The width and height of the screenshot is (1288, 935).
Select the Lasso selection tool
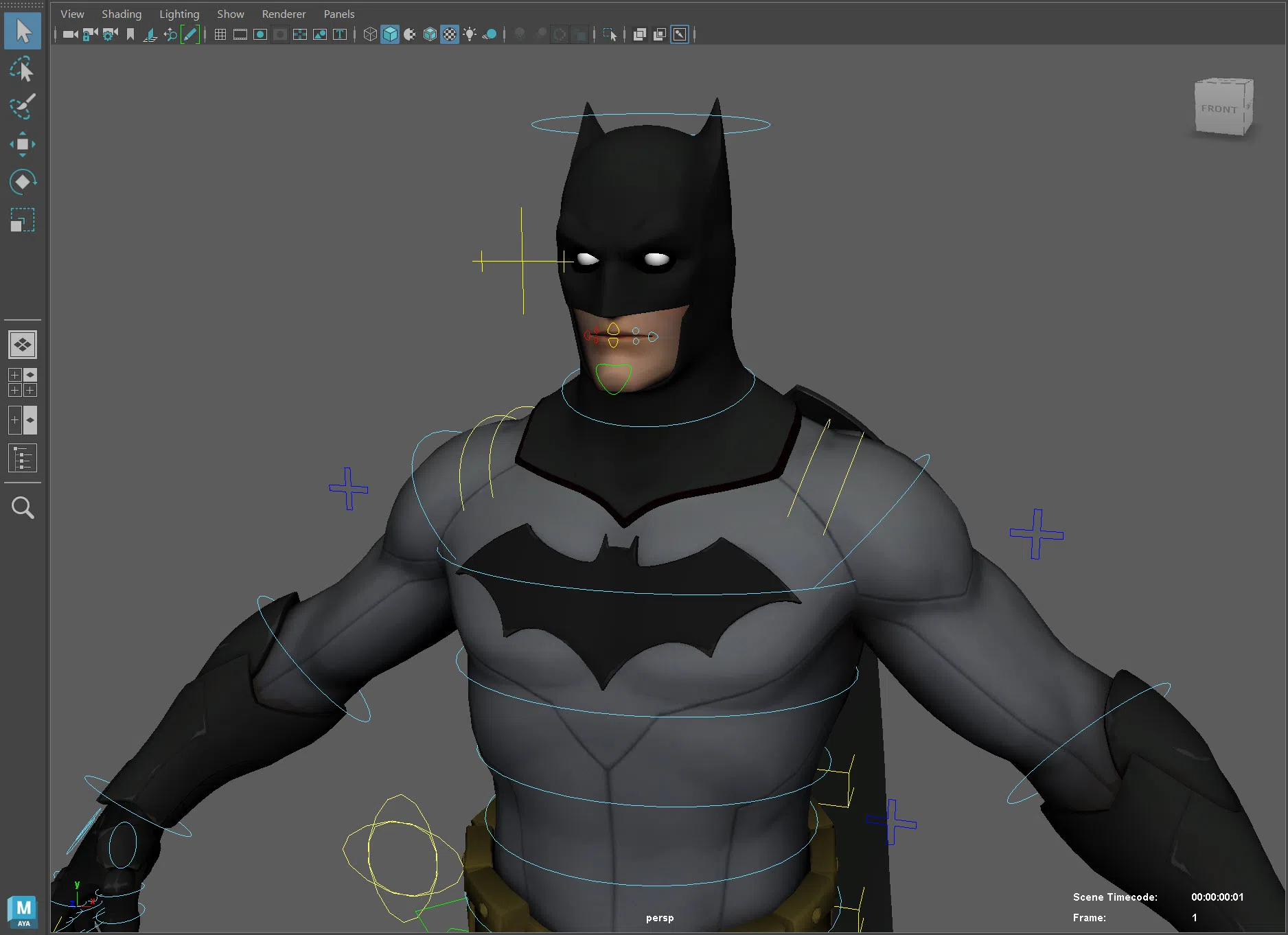tap(22, 69)
